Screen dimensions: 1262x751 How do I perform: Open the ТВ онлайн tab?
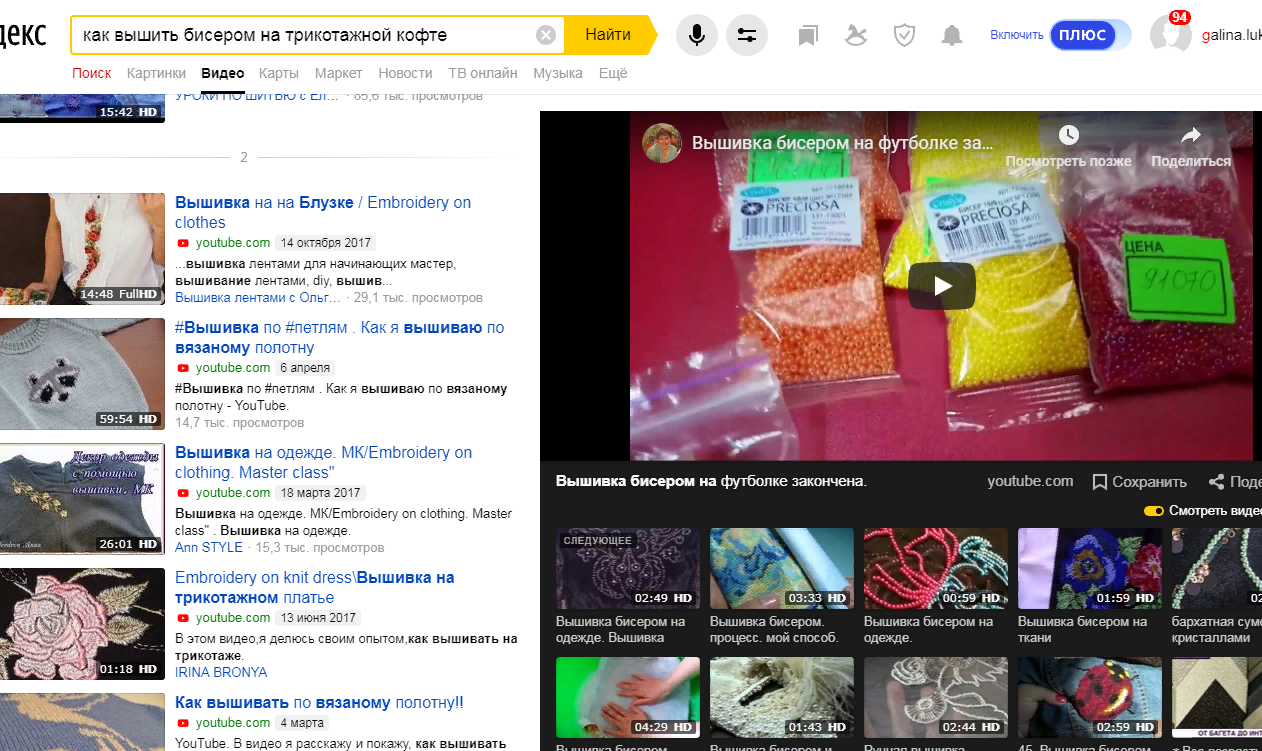click(483, 73)
